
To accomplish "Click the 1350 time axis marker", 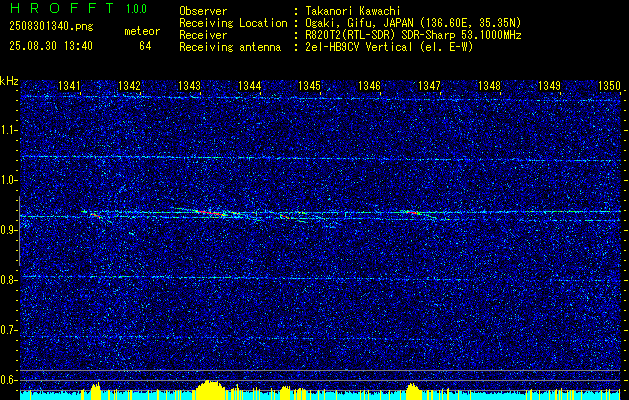I will tap(609, 86).
